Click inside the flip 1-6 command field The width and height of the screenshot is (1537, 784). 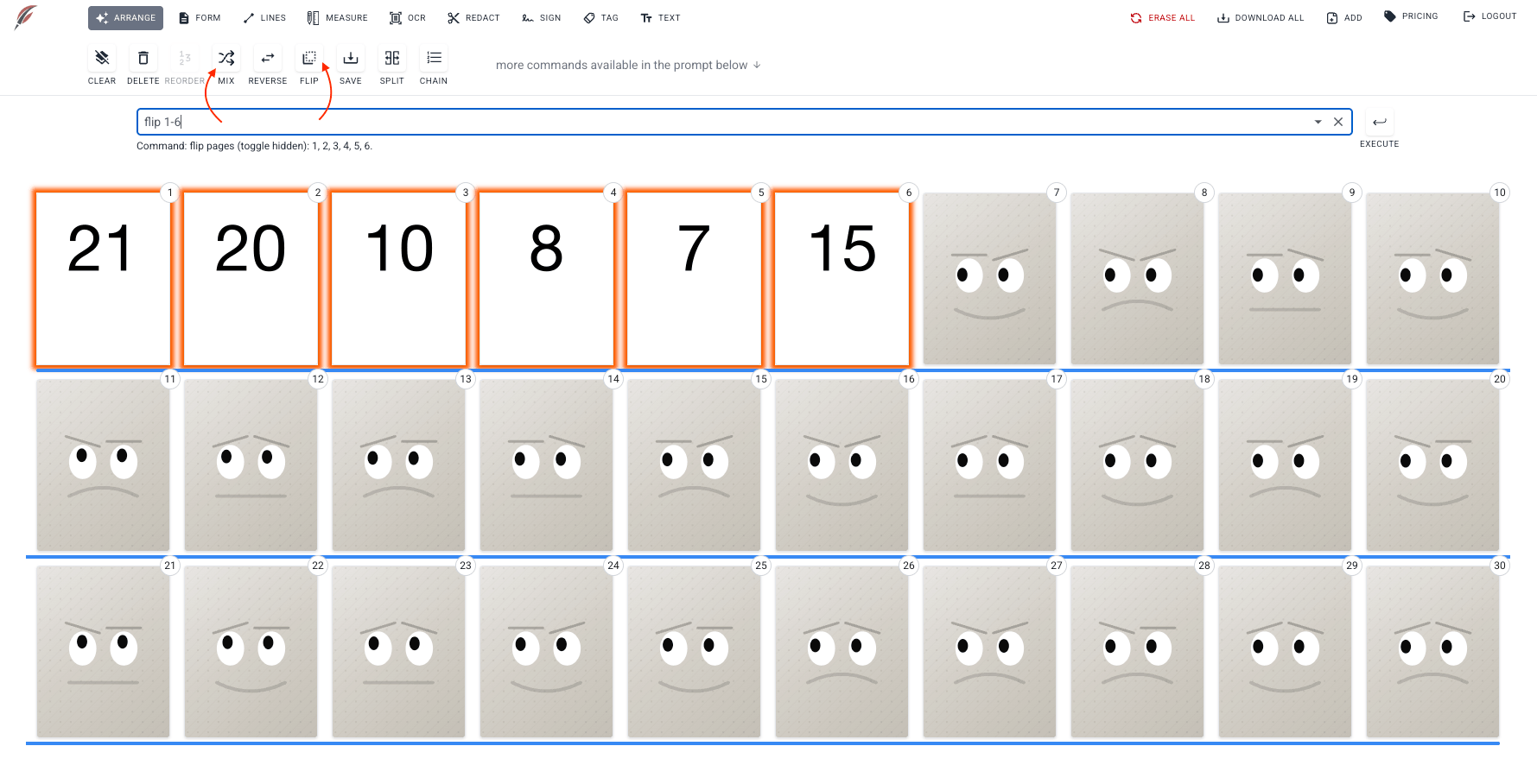tap(691, 122)
